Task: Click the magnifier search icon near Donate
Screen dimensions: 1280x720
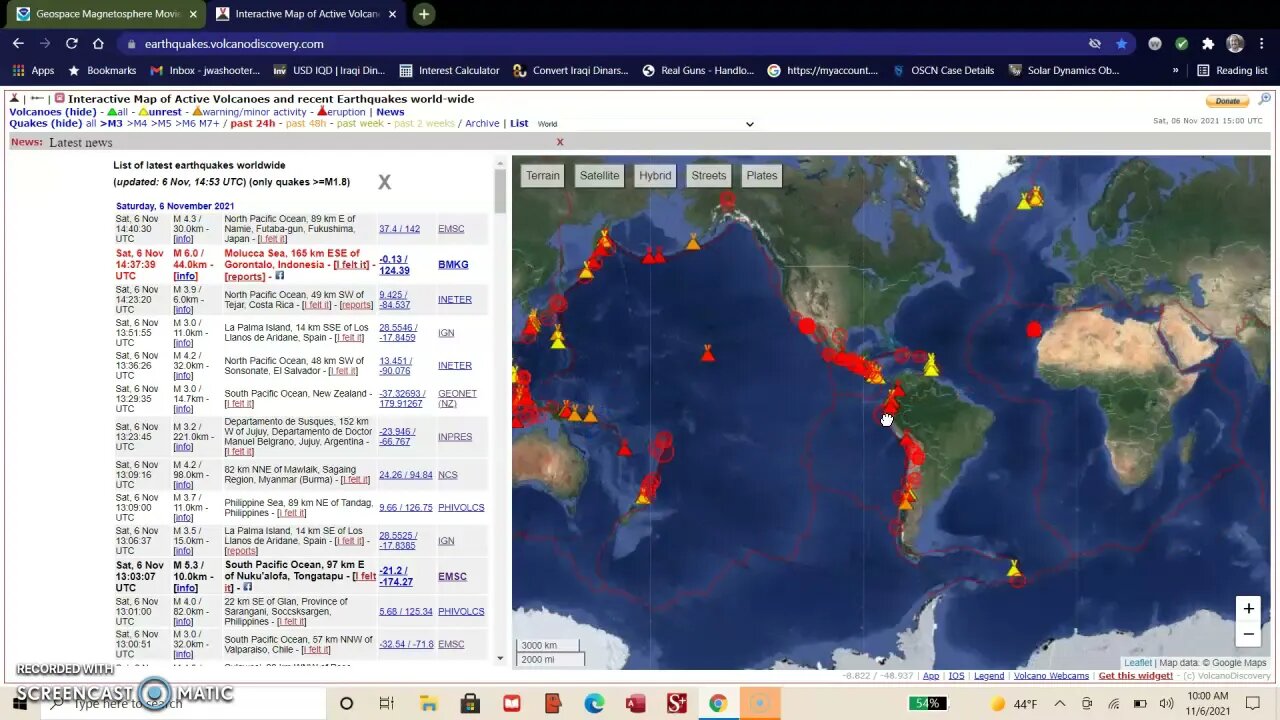Action: (1264, 99)
